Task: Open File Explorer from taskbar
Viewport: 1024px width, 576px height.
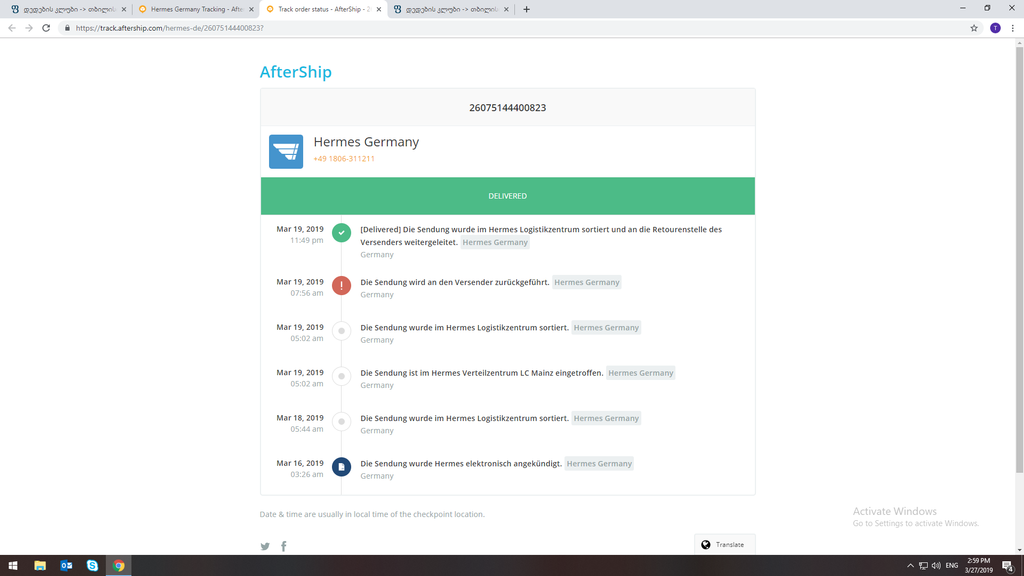Action: 40,566
